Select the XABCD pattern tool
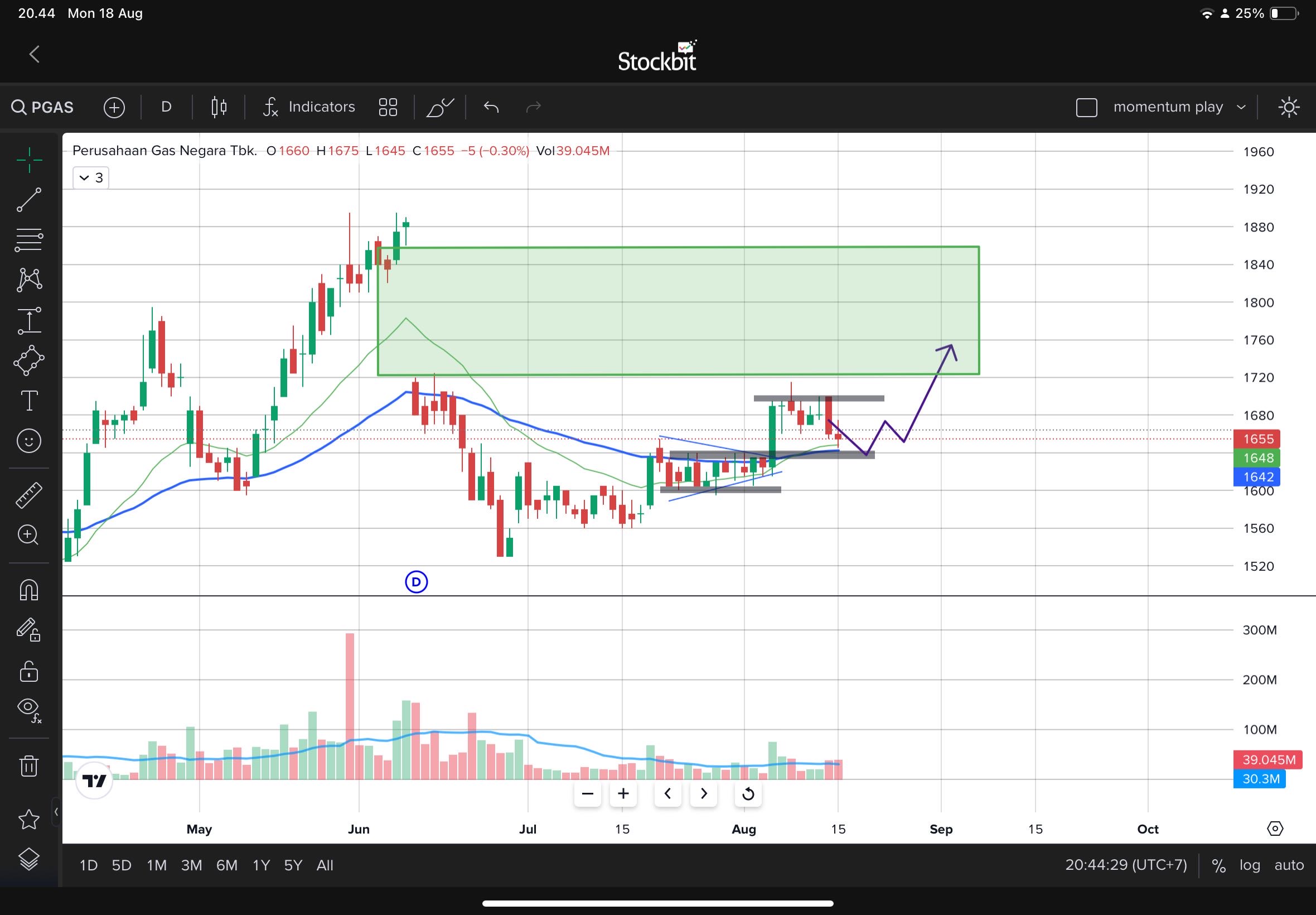Image resolution: width=1316 pixels, height=915 pixels. click(x=28, y=280)
